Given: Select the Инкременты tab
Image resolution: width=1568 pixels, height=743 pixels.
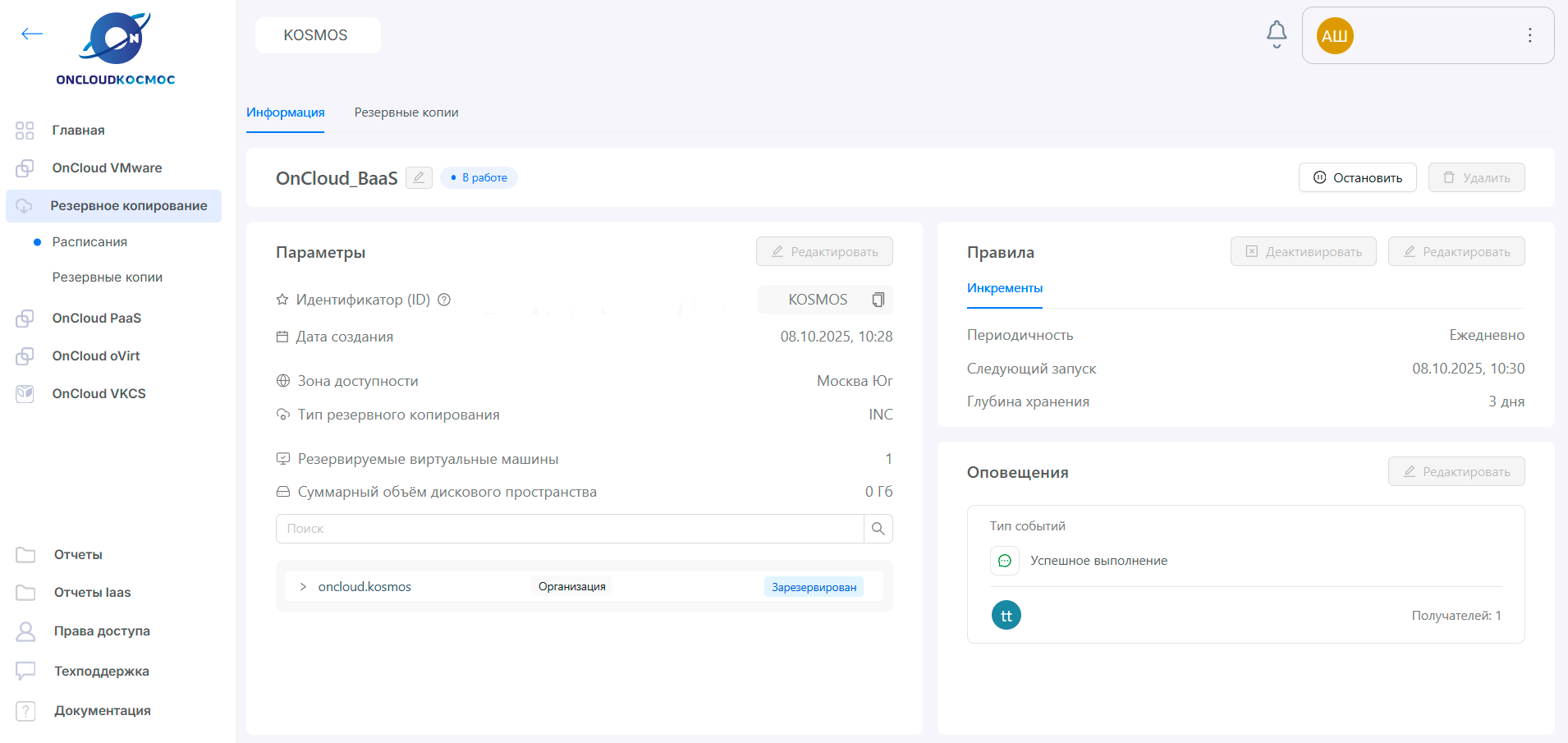Looking at the screenshot, I should pos(1004,288).
